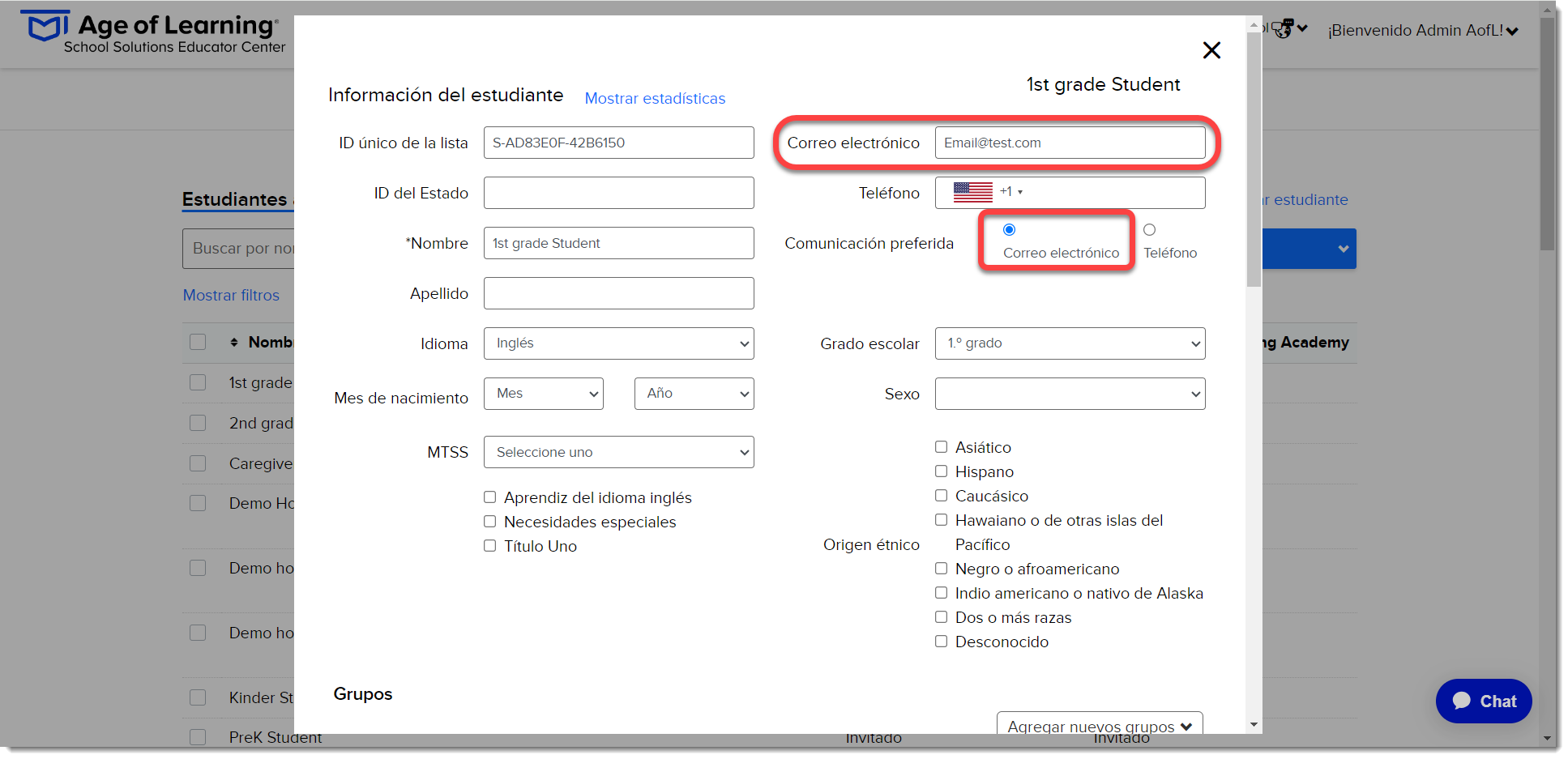
Task: Check Negro o afroamericano
Action: (x=941, y=569)
